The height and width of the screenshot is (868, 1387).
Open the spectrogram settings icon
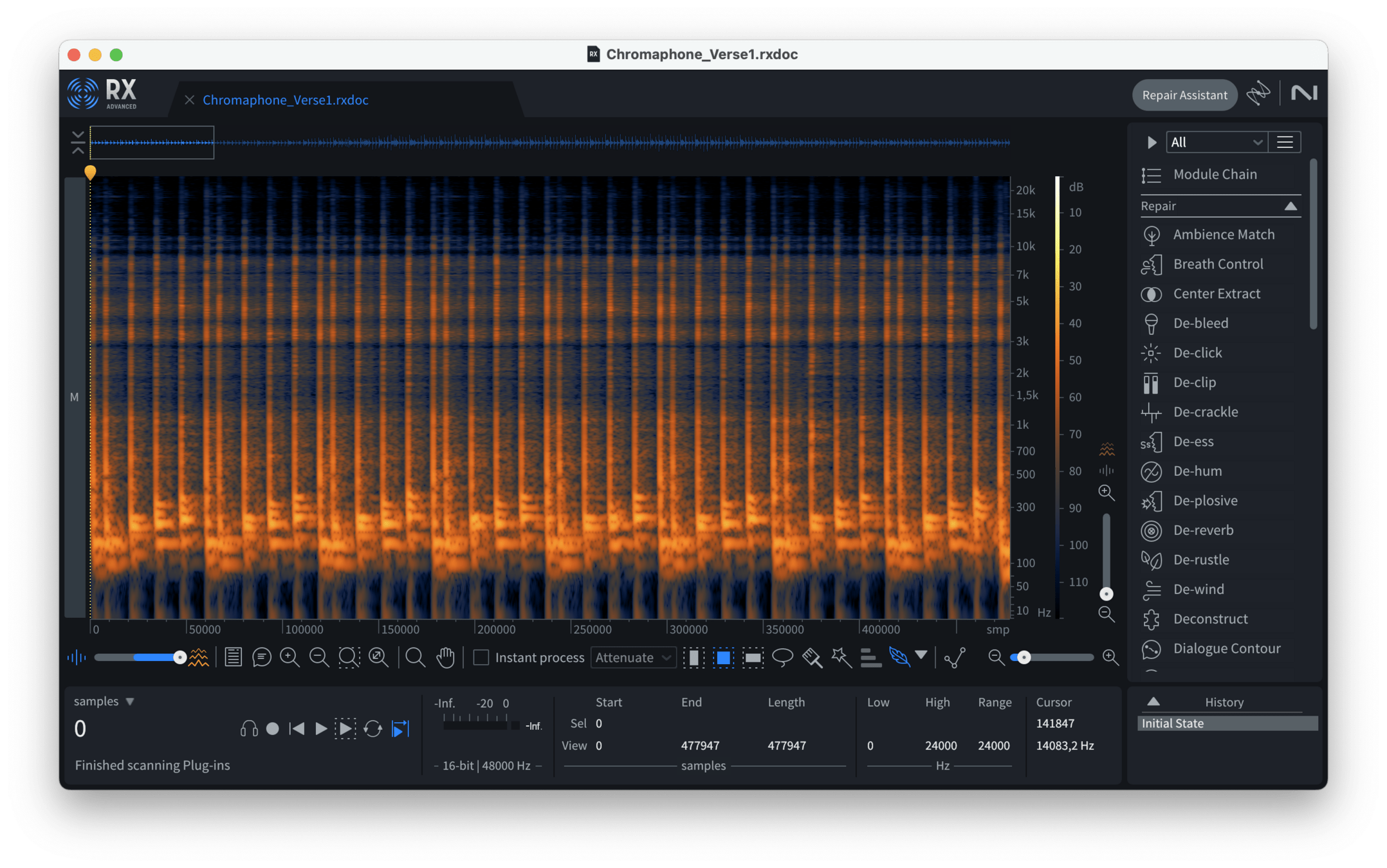pyautogui.click(x=233, y=657)
